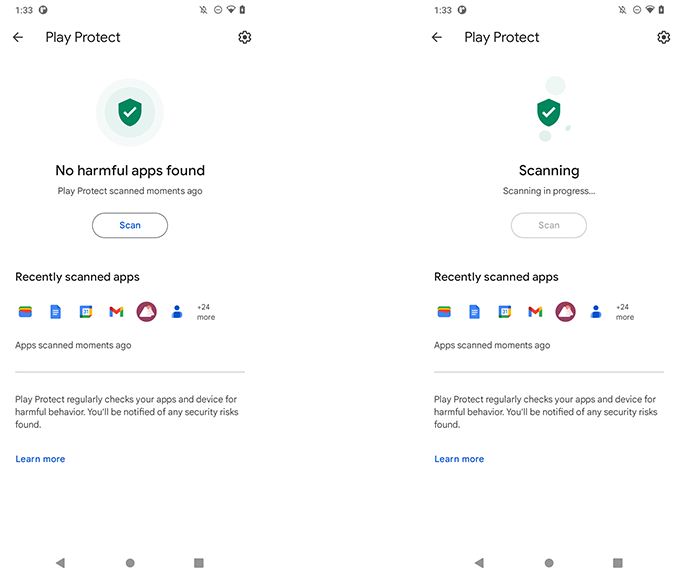The height and width of the screenshot is (578, 679).
Task: Tap Gmail icon on the Scanning screen
Action: (x=535, y=312)
